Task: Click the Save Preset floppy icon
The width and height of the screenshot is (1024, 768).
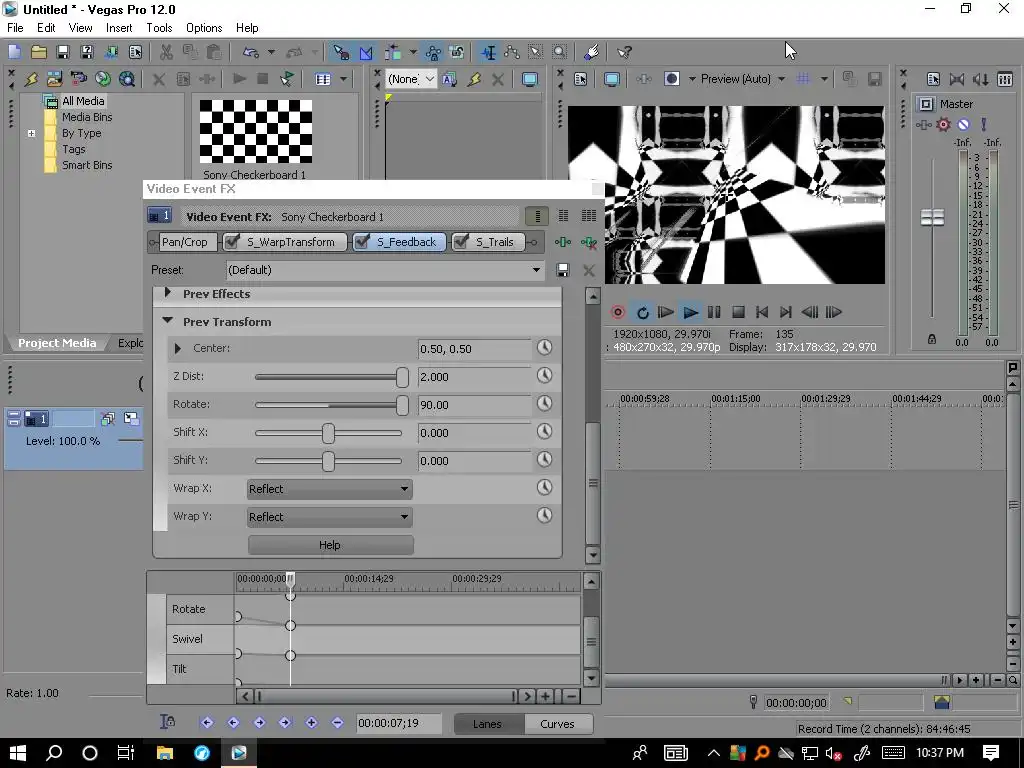Action: [x=562, y=270]
